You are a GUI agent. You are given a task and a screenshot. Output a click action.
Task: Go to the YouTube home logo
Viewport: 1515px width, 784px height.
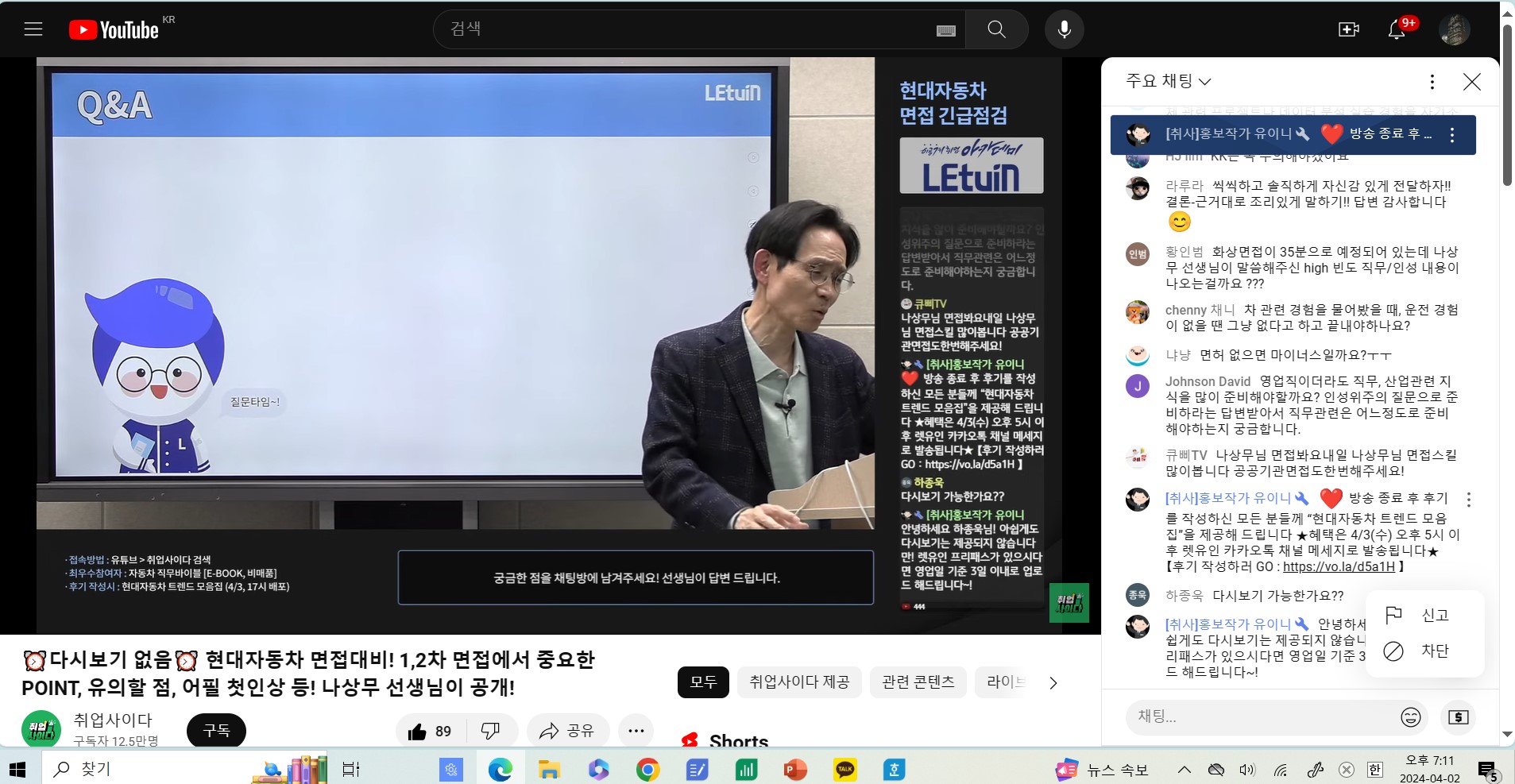(x=114, y=30)
